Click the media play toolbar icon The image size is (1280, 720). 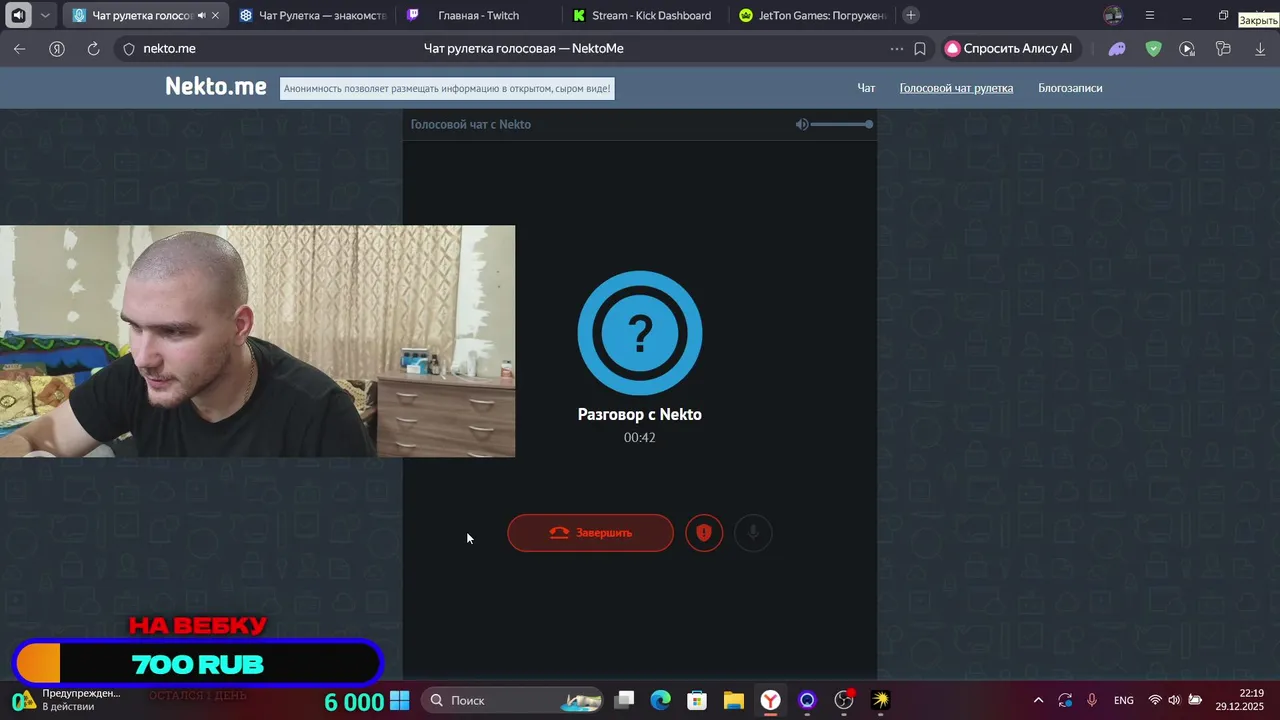click(x=1187, y=48)
